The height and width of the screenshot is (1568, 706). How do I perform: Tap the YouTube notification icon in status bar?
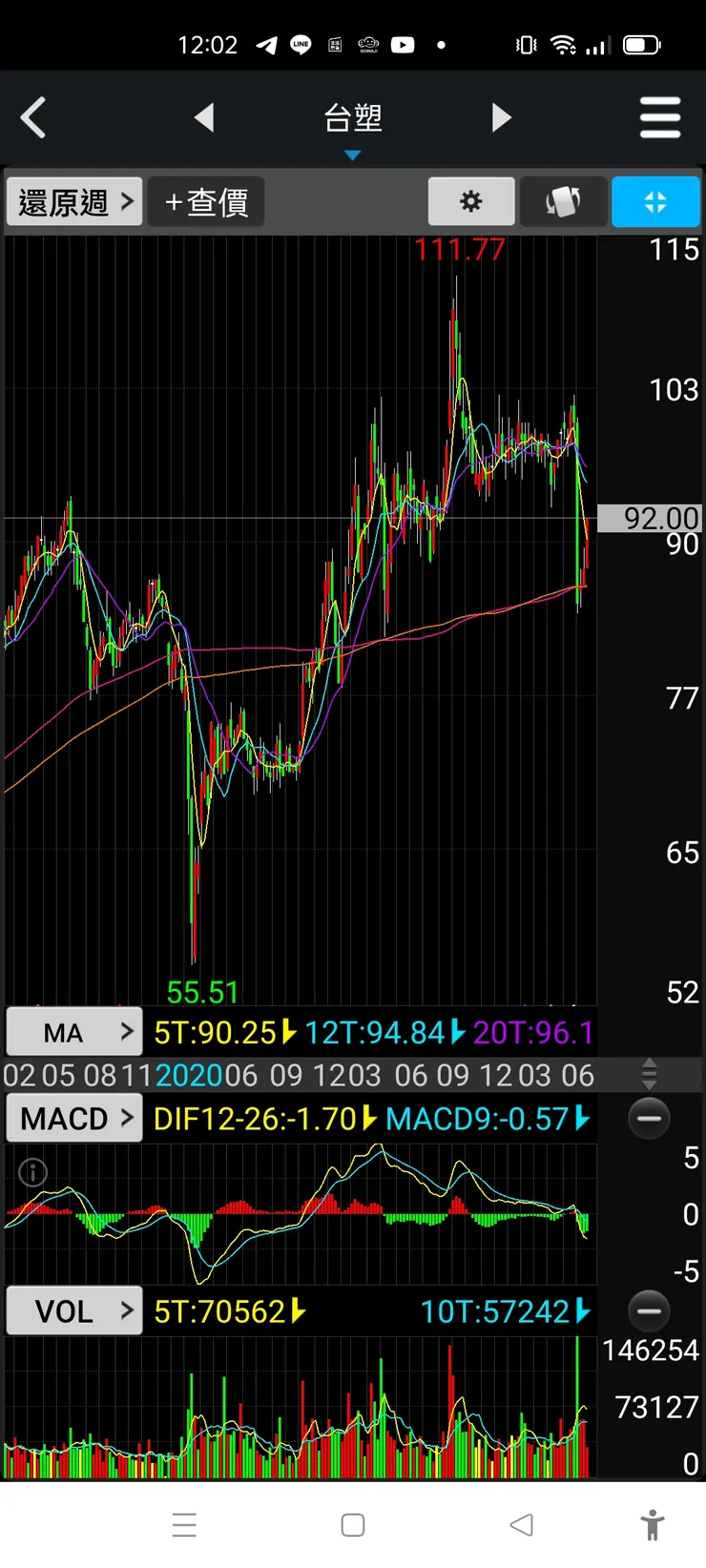(403, 45)
